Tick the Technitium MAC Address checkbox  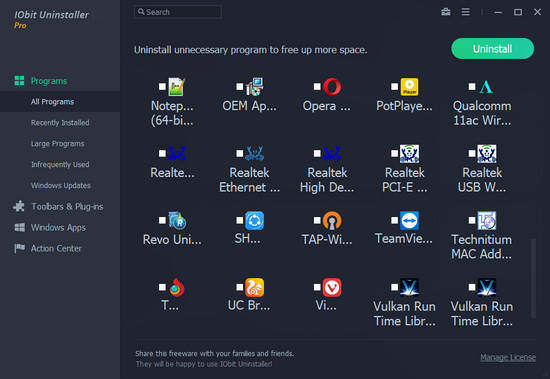(472, 220)
